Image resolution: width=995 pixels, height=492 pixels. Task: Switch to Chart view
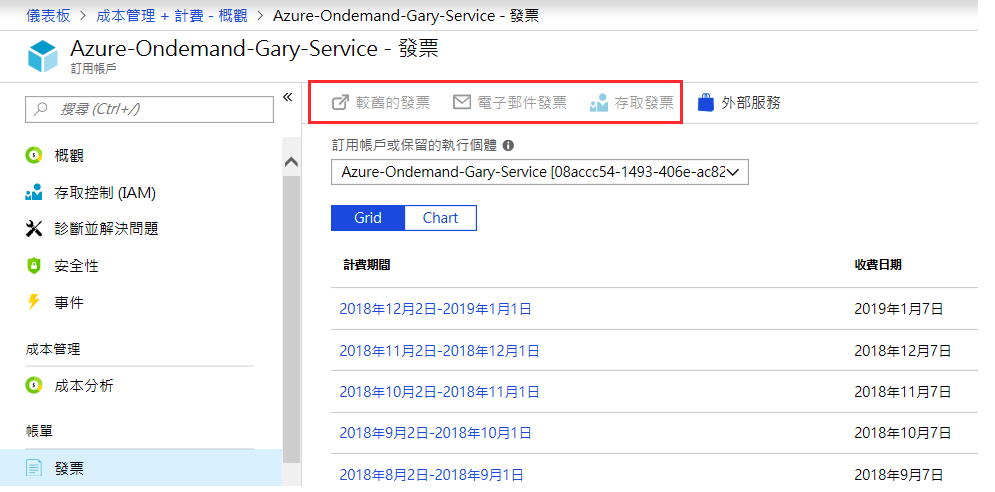pos(440,218)
